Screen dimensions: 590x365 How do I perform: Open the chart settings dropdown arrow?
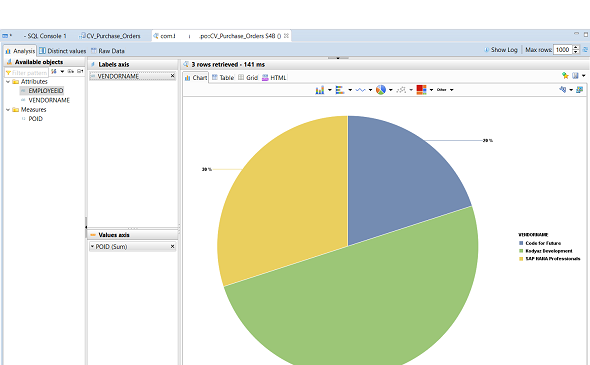tap(571, 90)
